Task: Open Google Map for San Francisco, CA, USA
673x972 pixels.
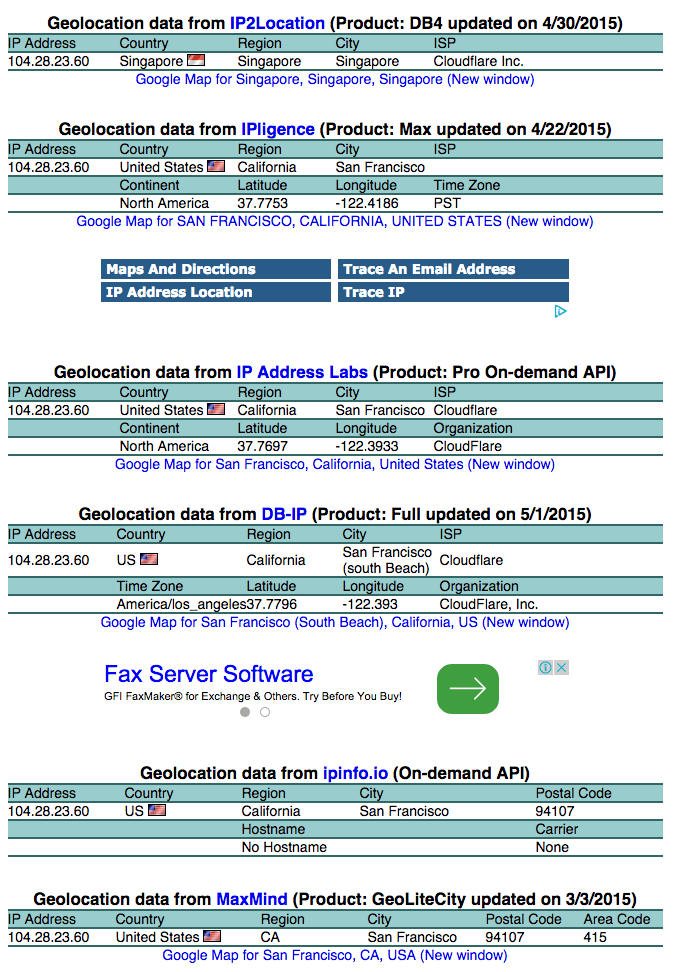Action: [335, 955]
